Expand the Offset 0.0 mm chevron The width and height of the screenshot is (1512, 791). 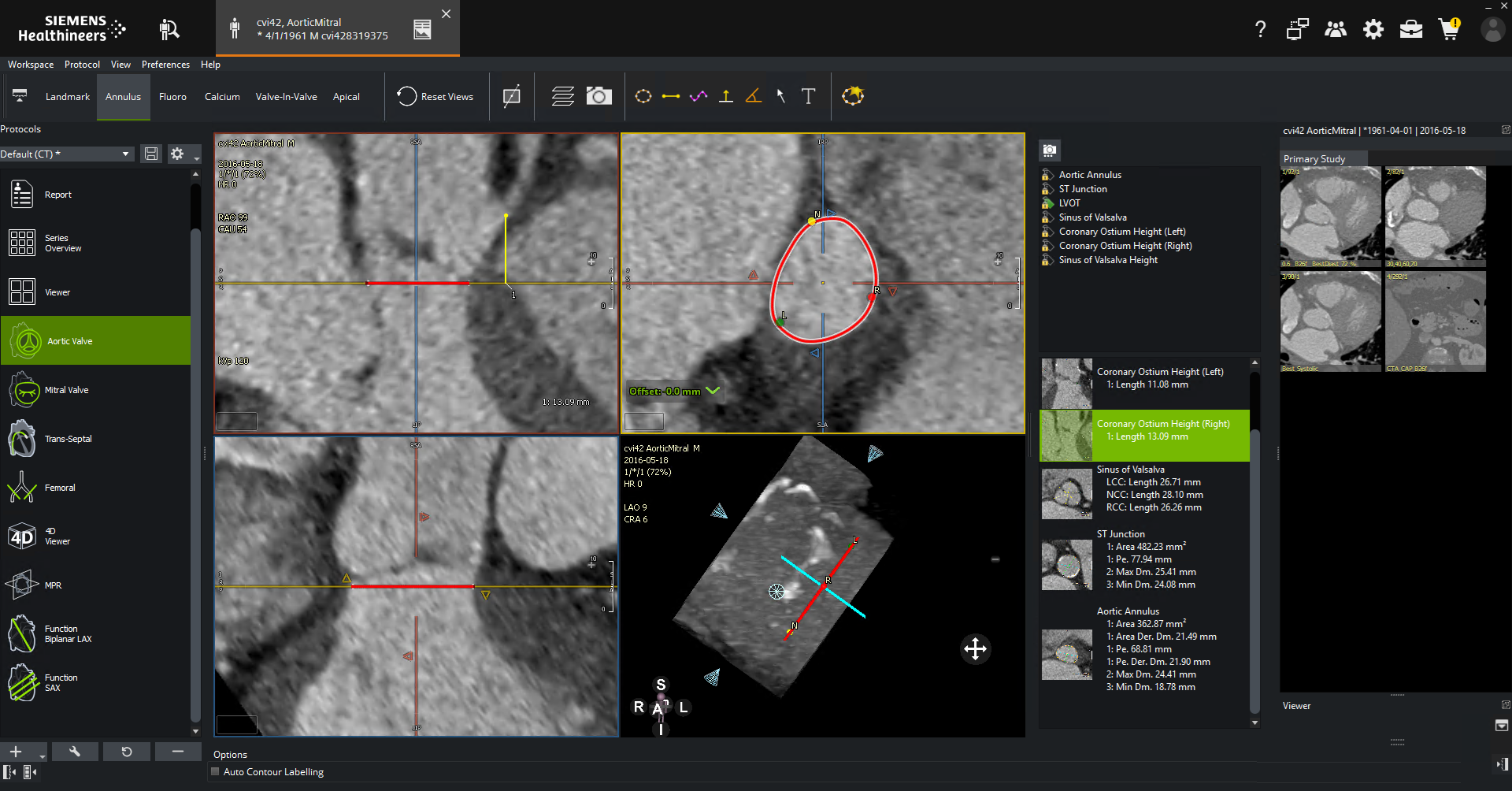(713, 391)
